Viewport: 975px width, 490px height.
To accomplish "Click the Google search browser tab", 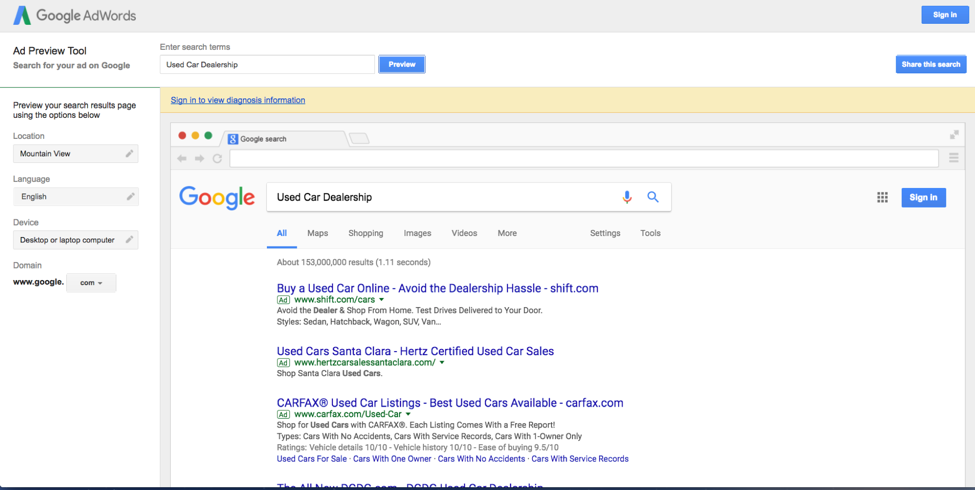I will [x=284, y=139].
